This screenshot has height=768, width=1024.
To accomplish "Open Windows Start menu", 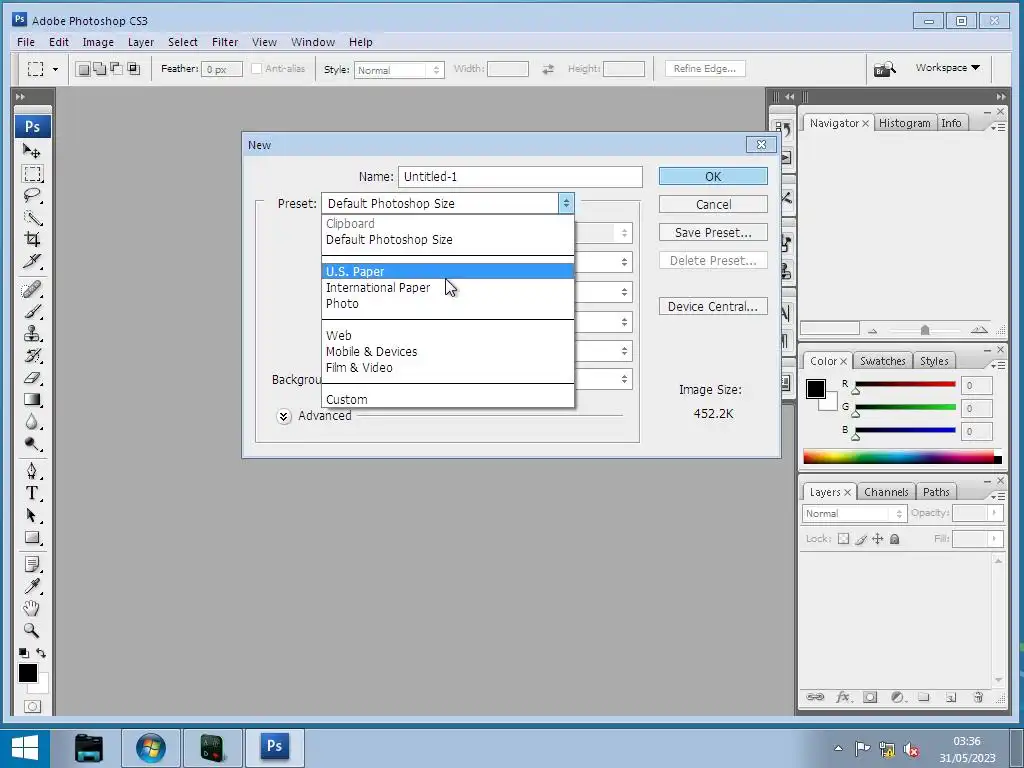I will click(x=25, y=748).
